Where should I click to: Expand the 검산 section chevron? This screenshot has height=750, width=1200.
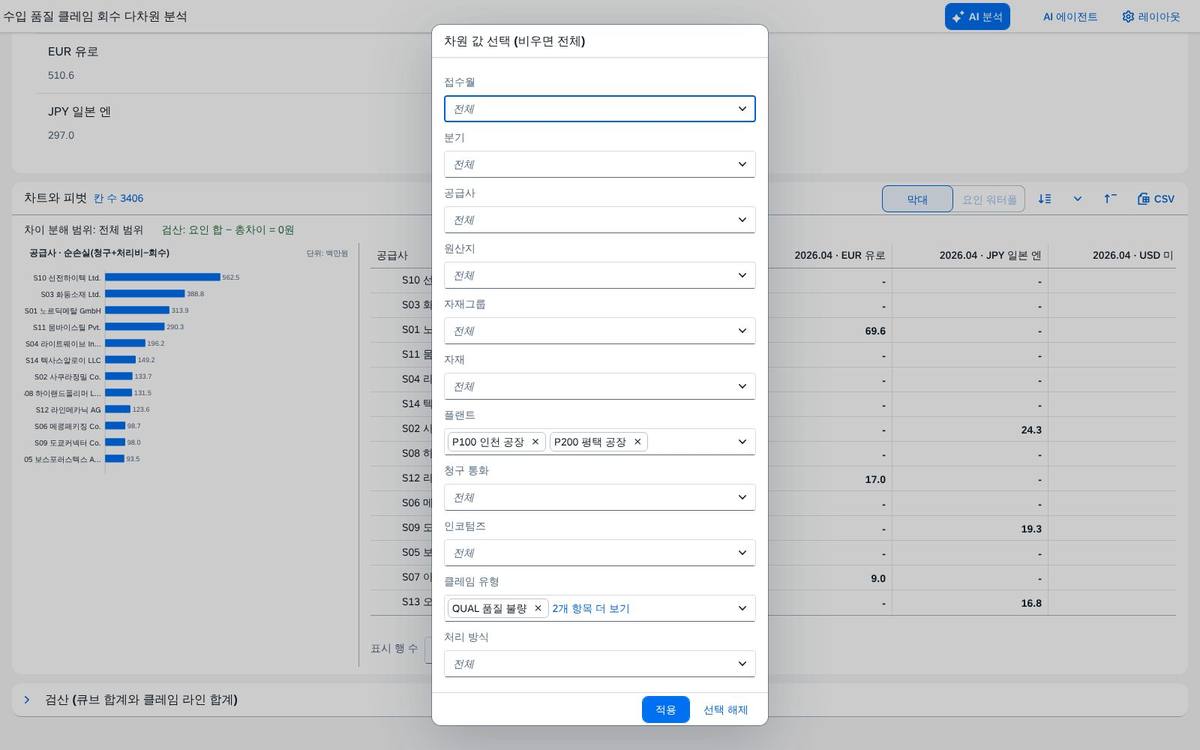pos(27,700)
